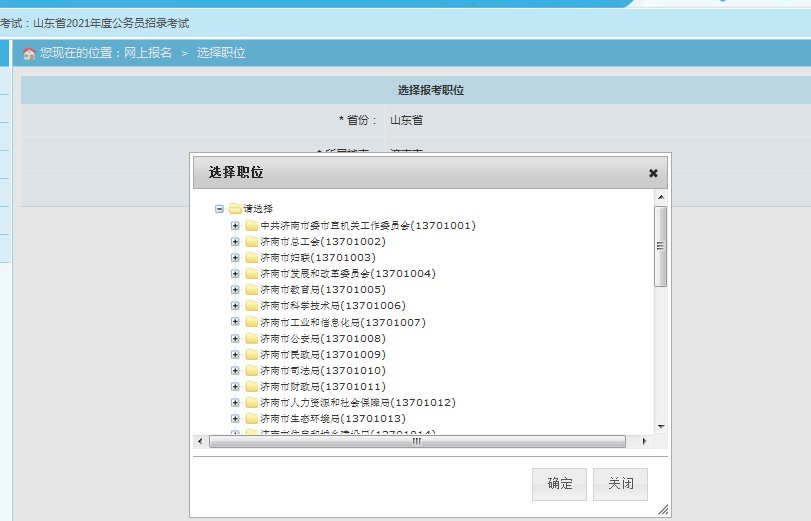Click folder icon of 济南市财政局
Image resolution: width=811 pixels, height=521 pixels.
point(252,387)
